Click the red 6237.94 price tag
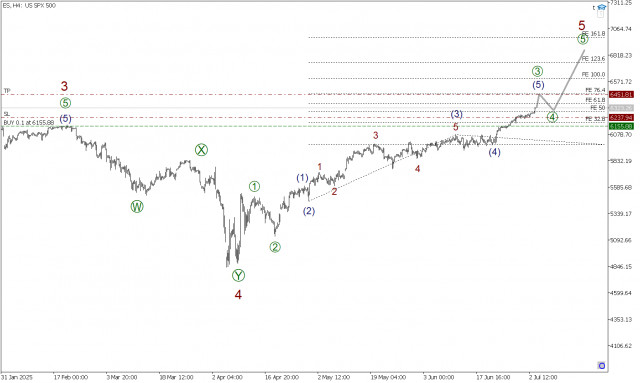Viewport: 640px width, 383px height. point(621,118)
